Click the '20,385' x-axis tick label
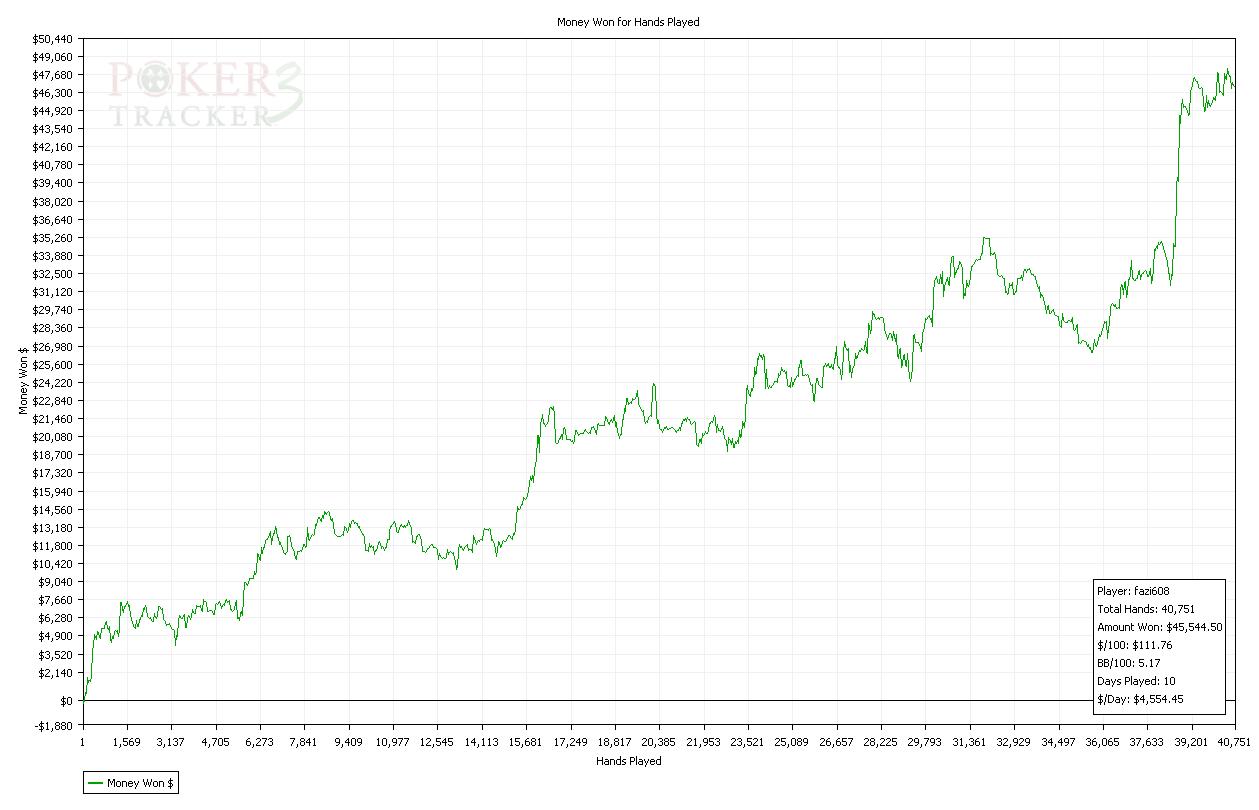This screenshot has width=1259, height=810. (x=659, y=743)
